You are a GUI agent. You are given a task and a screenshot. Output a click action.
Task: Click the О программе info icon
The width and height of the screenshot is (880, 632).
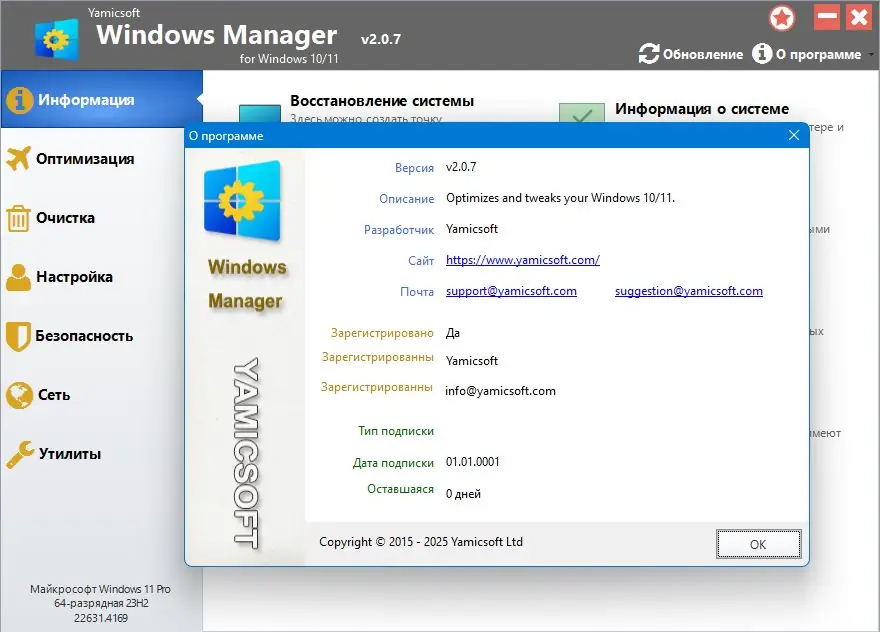tap(762, 54)
